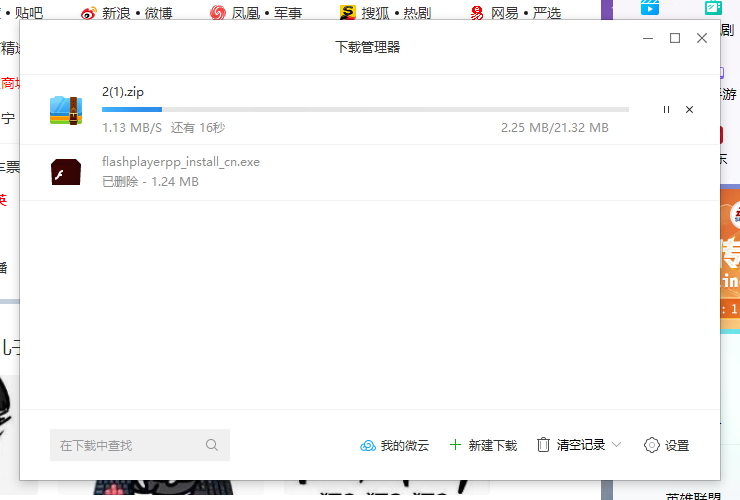Open 设置 via the gear icon
The image size is (740, 500).
(652, 445)
